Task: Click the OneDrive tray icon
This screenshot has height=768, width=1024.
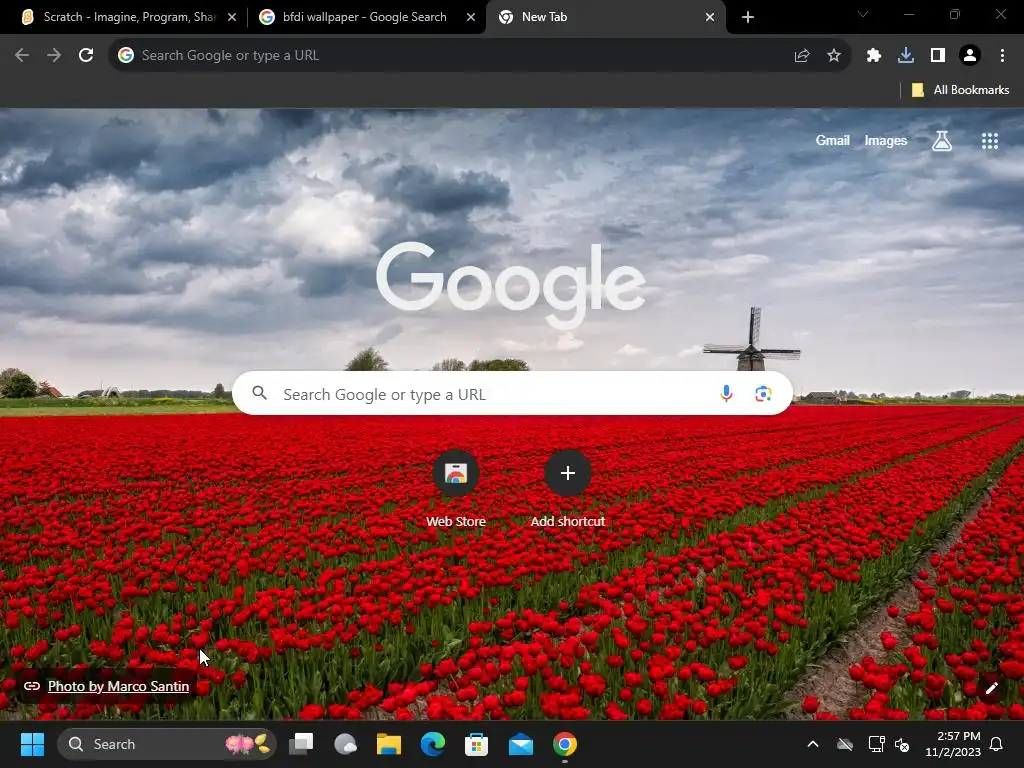Action: click(x=845, y=744)
